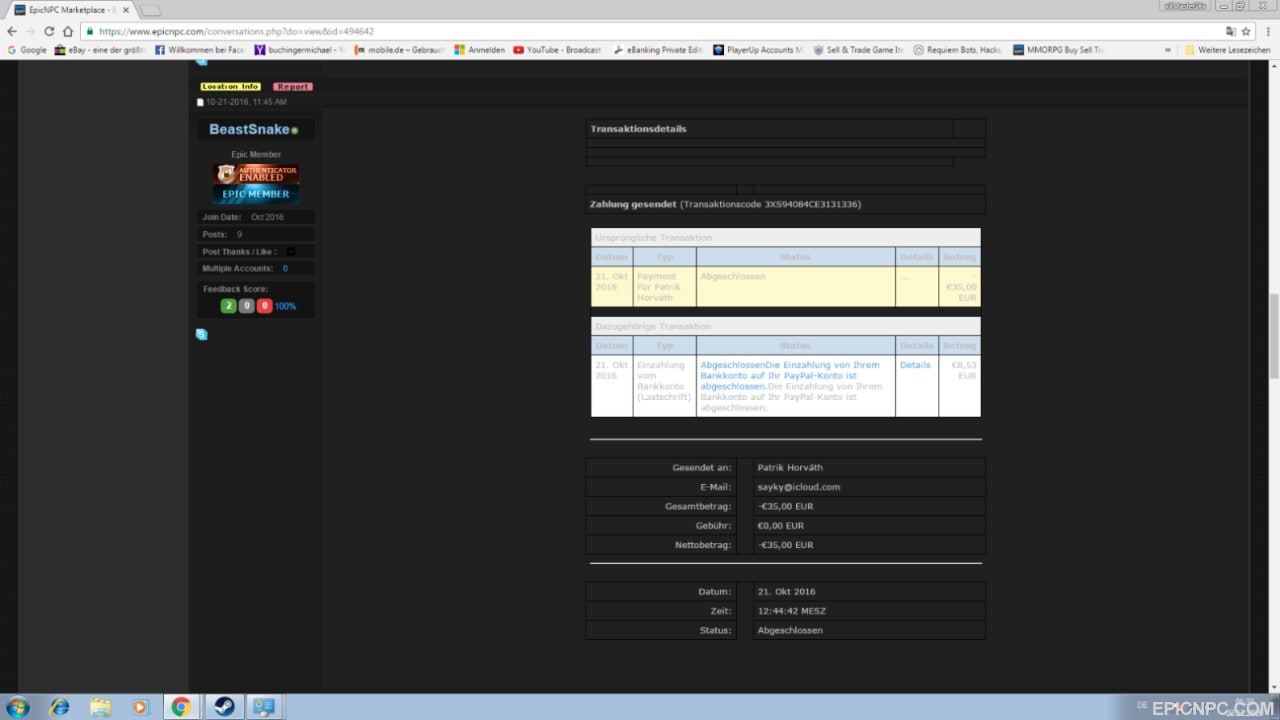The height and width of the screenshot is (720, 1280).
Task: Launch Internet Explorer from the taskbar
Action: [60, 707]
